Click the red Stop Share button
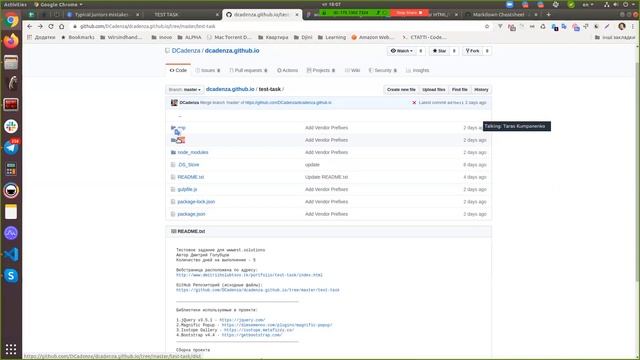This screenshot has width=640, height=360. (409, 13)
